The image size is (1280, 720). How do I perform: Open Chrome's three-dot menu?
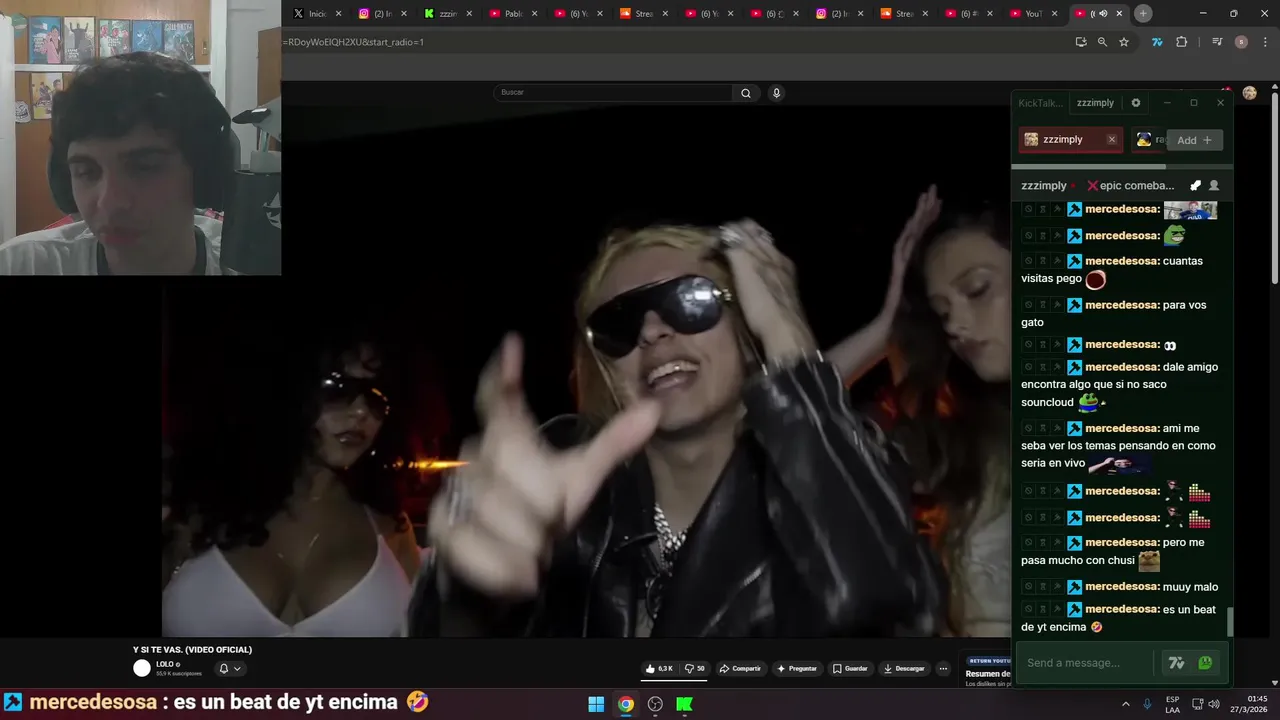[1265, 42]
